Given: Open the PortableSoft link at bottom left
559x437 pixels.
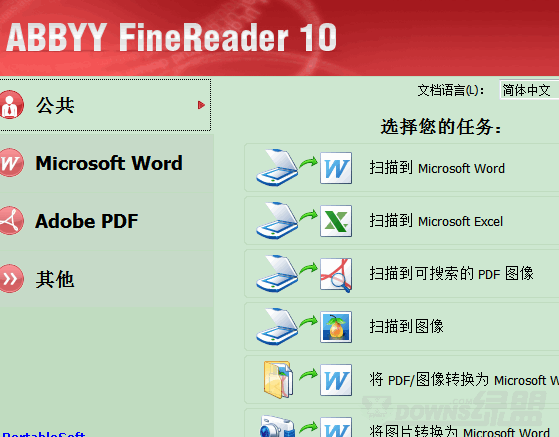Looking at the screenshot, I should click(43, 434).
